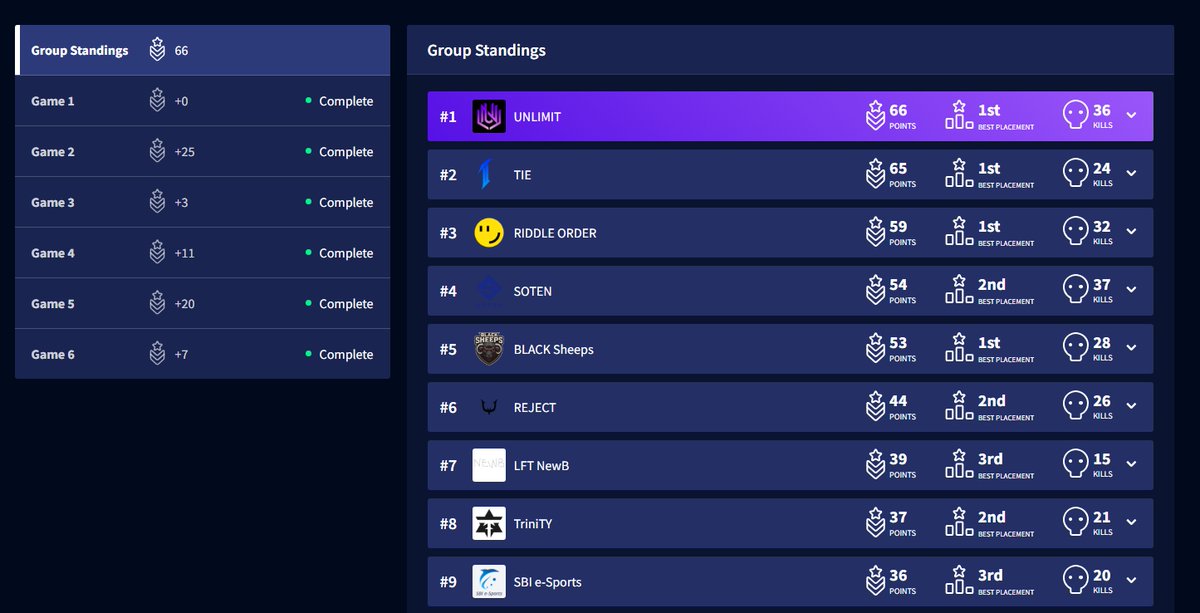Click the 3rd best placement for LFT NewB
Screen dimensions: 1200x613
[990, 460]
